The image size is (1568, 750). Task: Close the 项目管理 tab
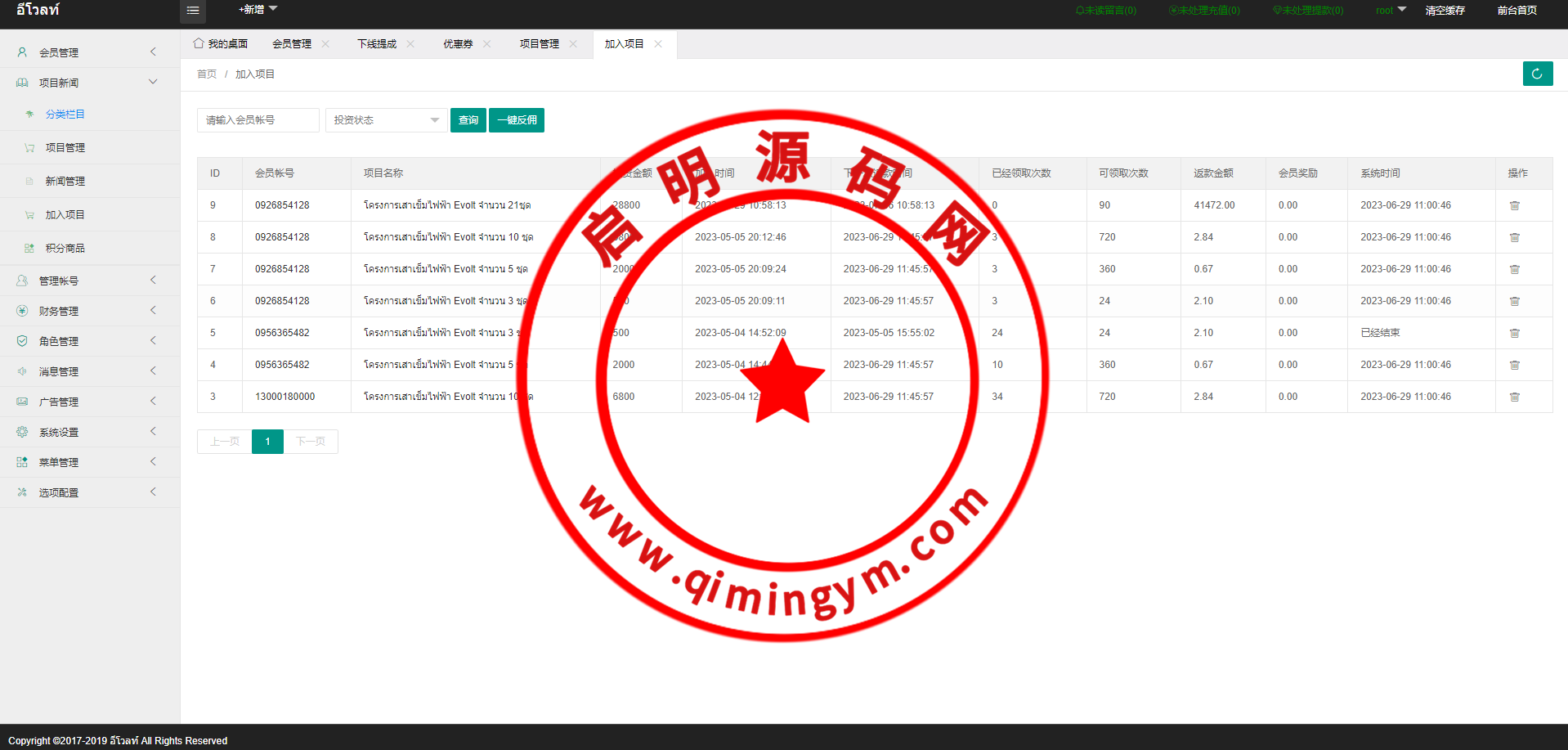(573, 44)
